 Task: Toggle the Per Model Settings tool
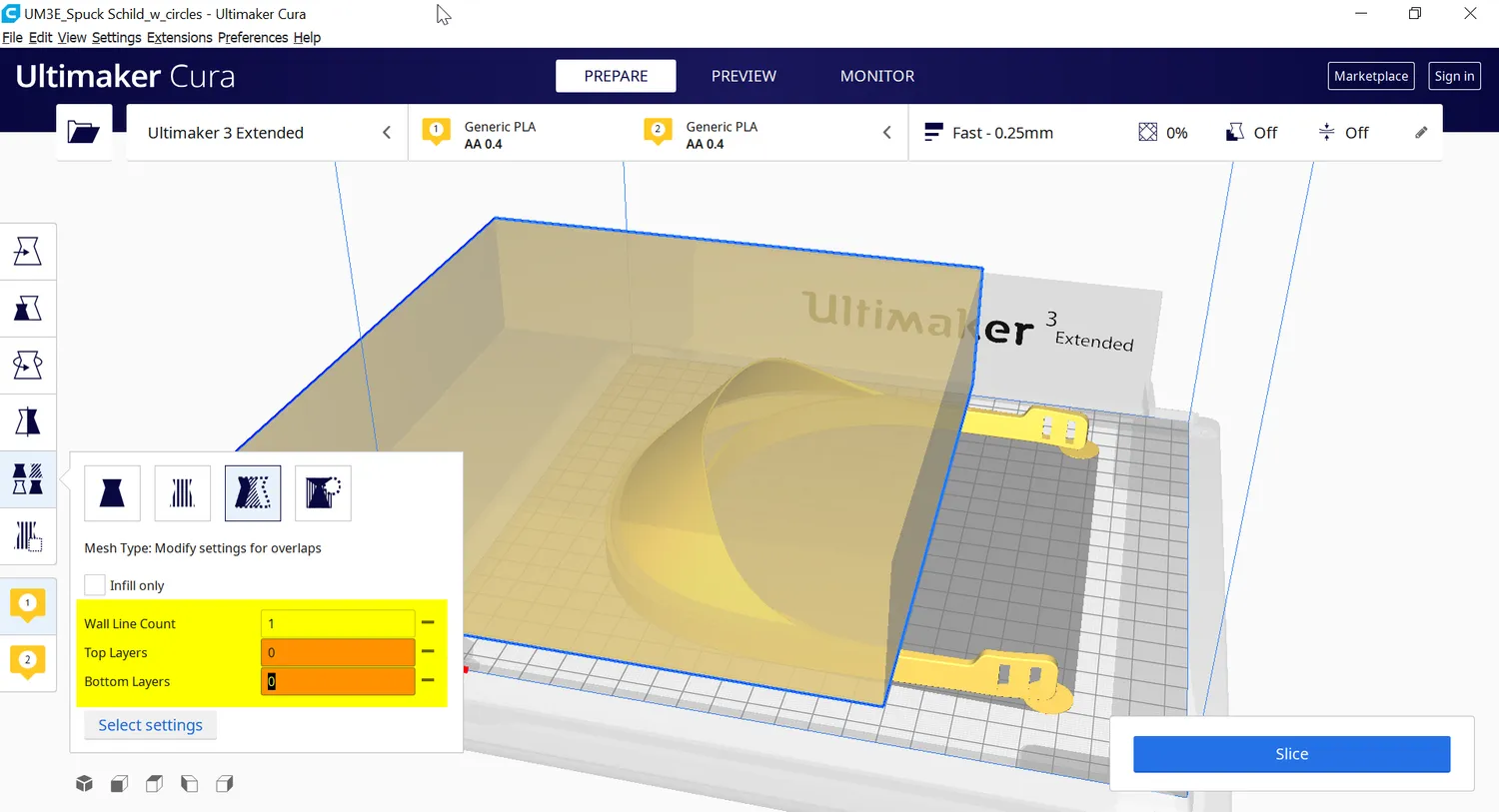point(28,479)
